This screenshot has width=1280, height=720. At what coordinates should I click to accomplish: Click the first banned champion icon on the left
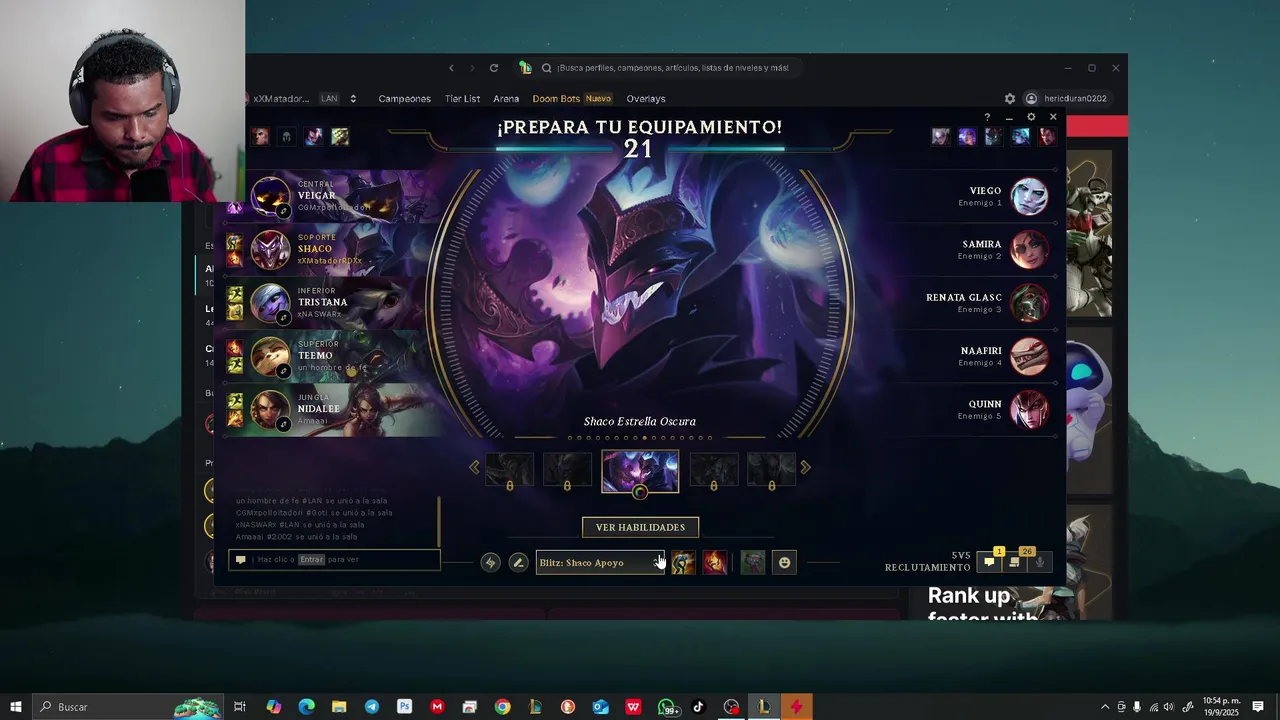(260, 137)
